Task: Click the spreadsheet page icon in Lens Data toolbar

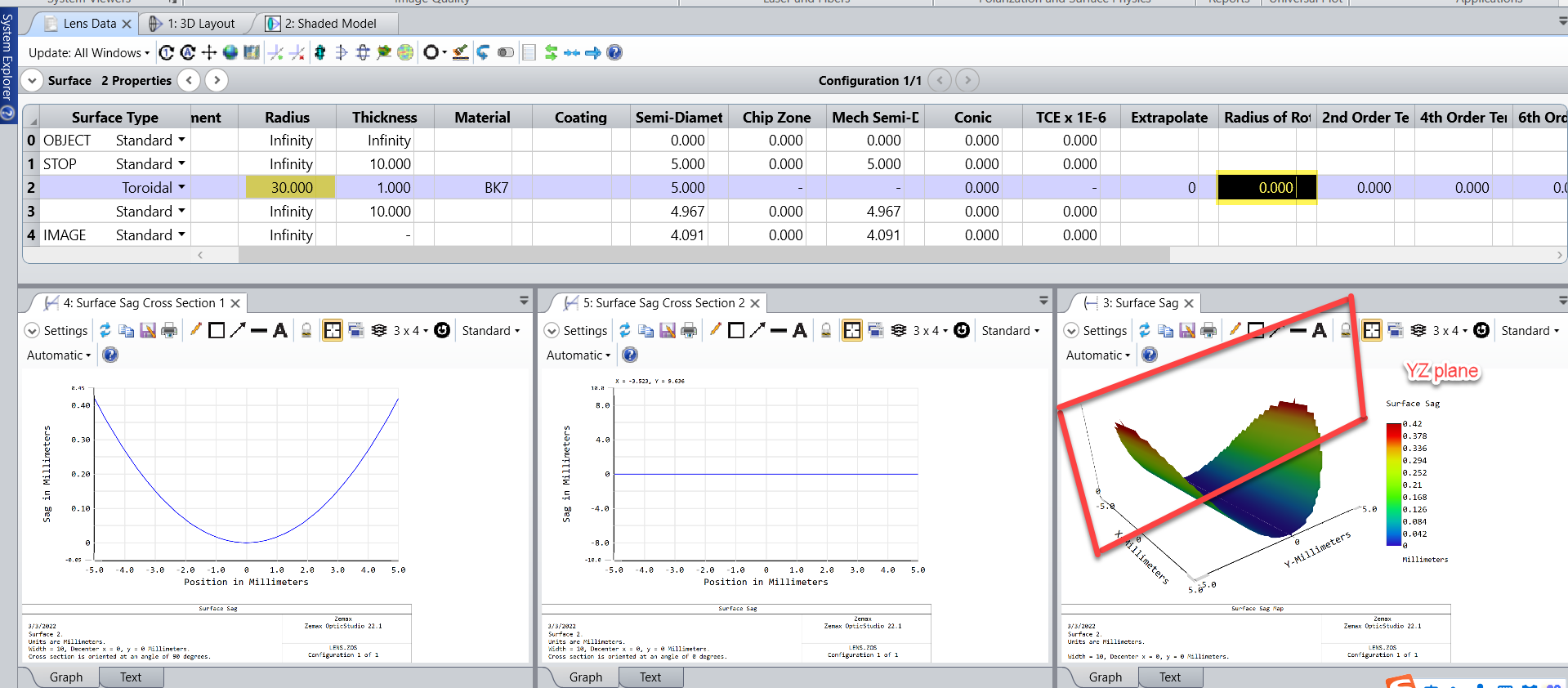Action: 529,53
